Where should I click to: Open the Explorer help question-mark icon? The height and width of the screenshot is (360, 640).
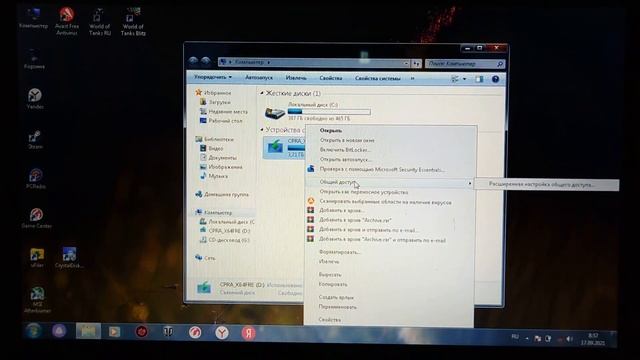(x=495, y=79)
